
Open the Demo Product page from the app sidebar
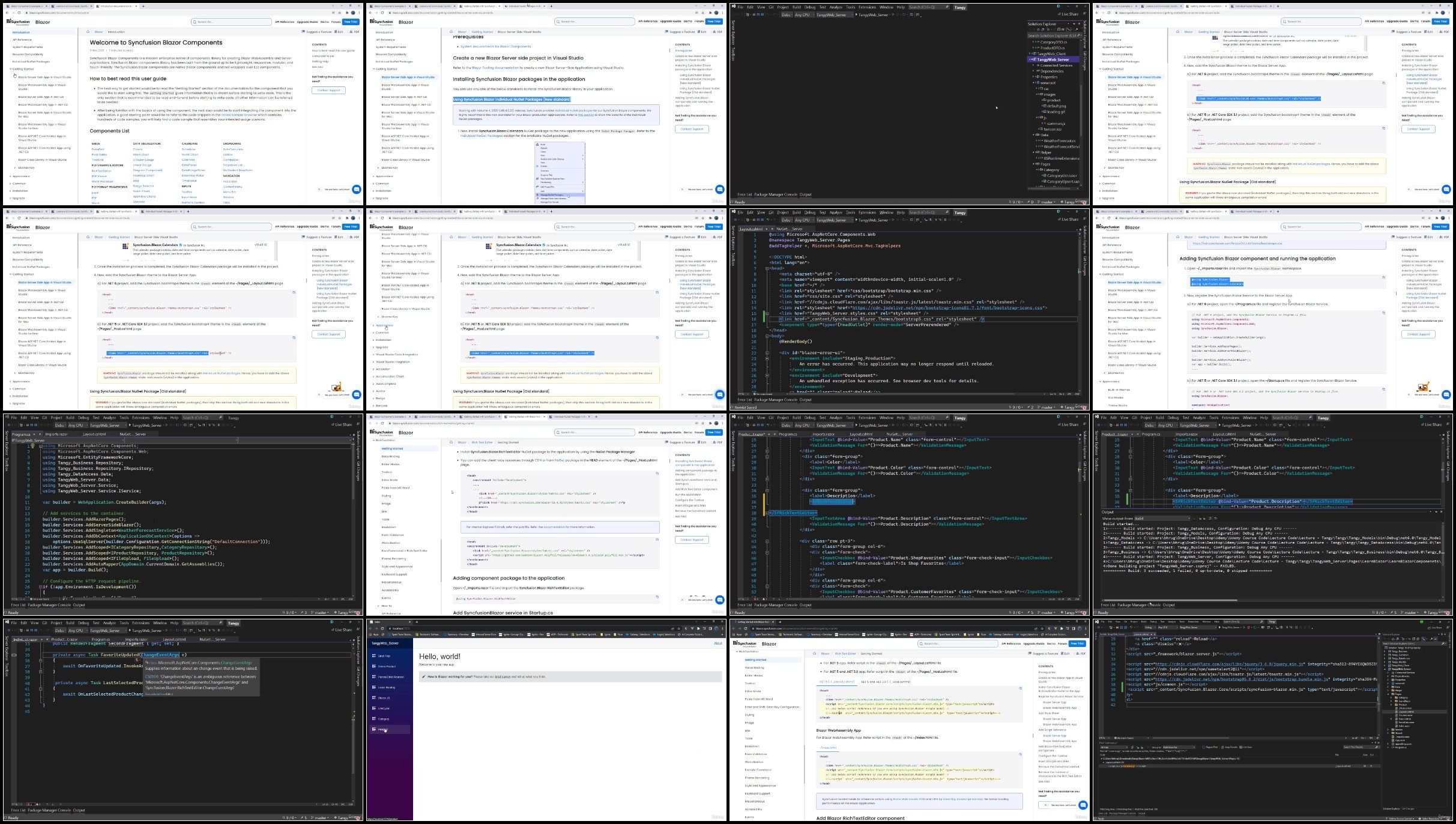pos(386,666)
